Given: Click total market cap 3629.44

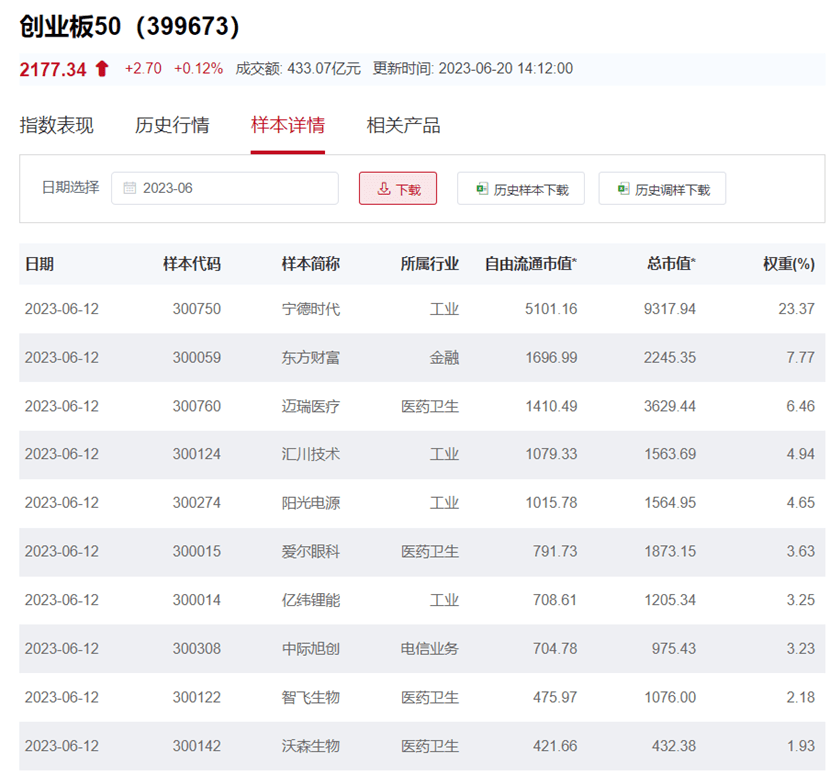Looking at the screenshot, I should 670,407.
